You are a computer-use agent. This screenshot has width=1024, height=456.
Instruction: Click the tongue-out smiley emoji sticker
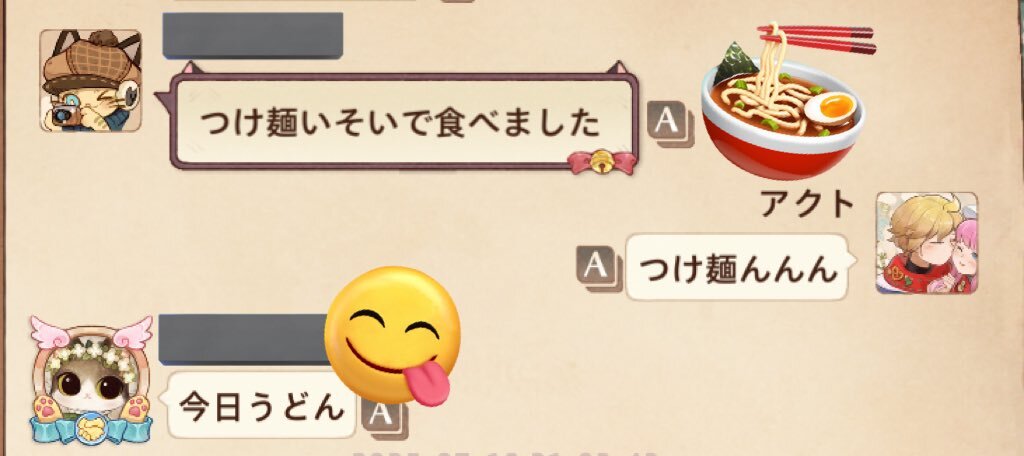(x=393, y=334)
